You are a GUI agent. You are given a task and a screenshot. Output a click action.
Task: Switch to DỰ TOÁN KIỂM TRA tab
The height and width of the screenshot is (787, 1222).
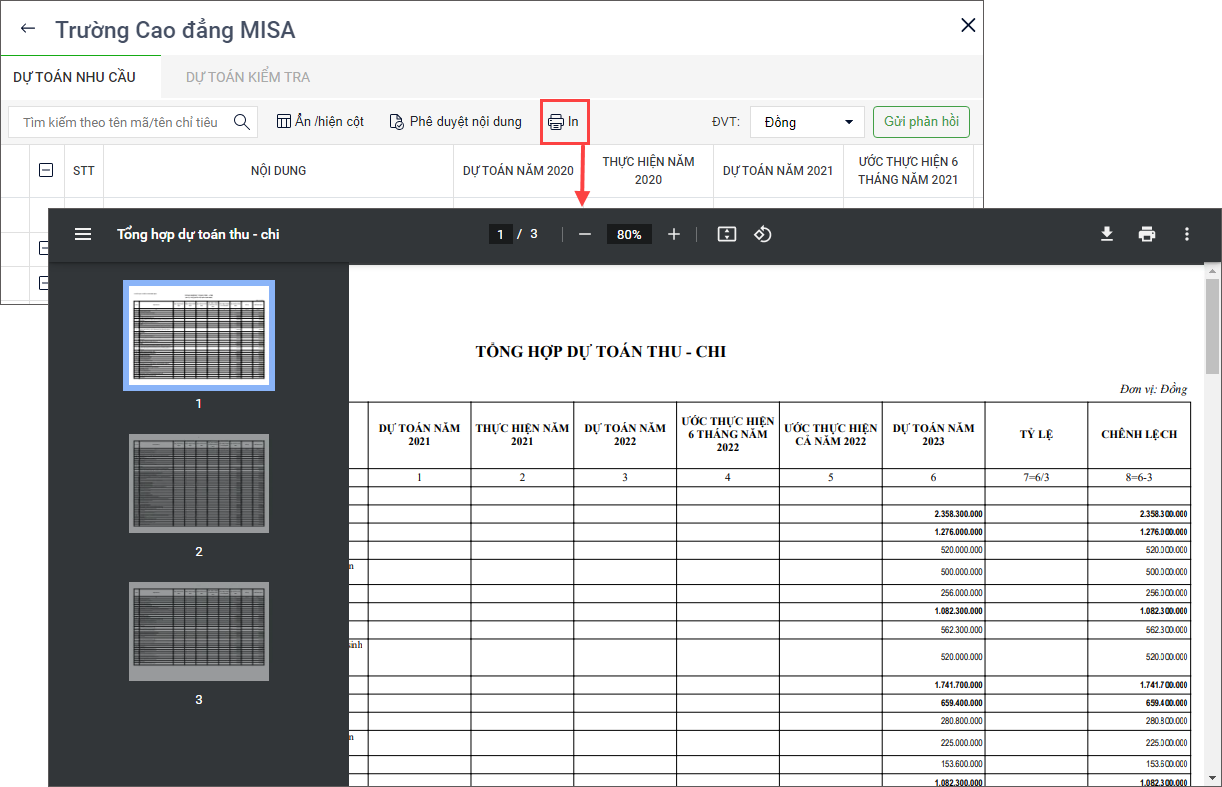point(248,77)
